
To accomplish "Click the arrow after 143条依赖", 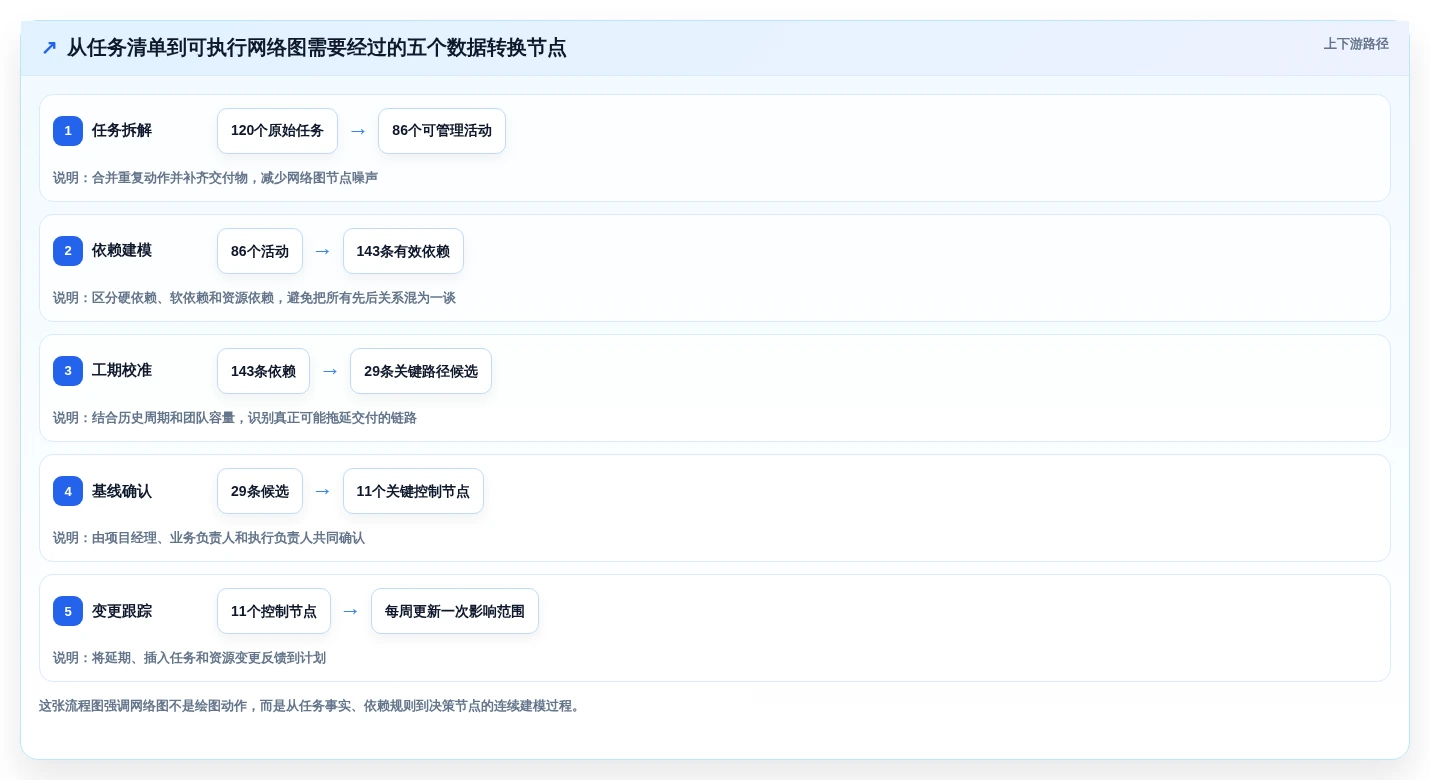I will pyautogui.click(x=330, y=371).
